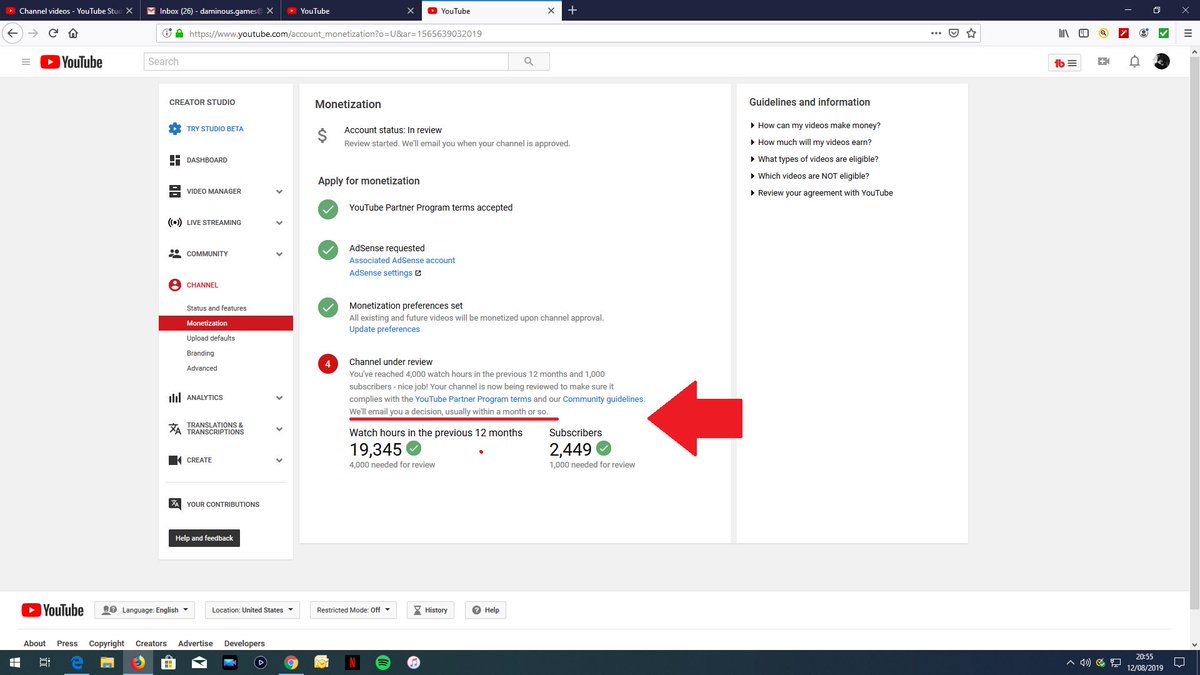
Task: Open the account avatar menu
Action: (1161, 62)
